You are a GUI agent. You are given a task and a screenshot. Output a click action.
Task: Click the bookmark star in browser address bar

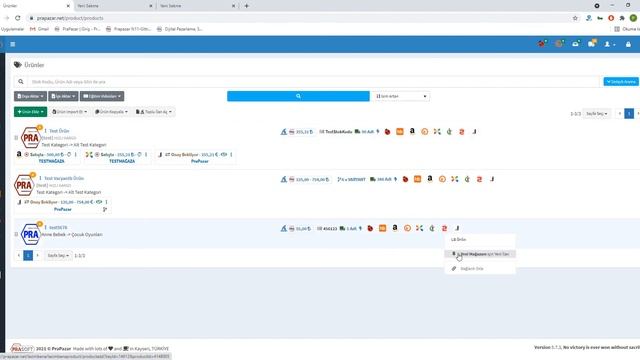coord(575,18)
